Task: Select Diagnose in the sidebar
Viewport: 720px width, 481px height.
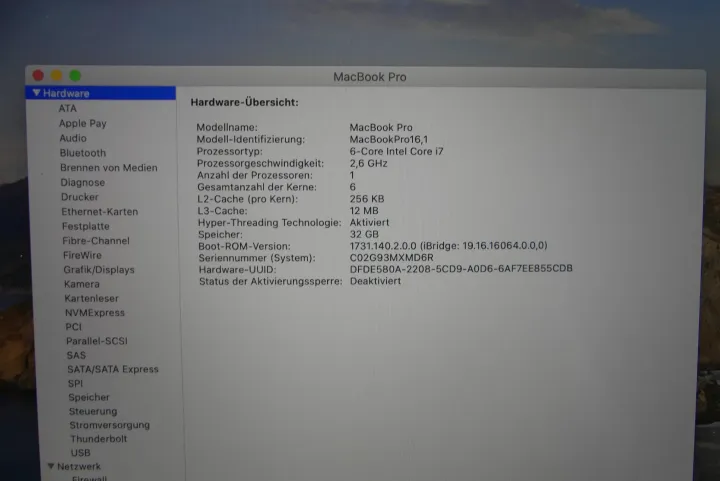Action: (x=83, y=182)
